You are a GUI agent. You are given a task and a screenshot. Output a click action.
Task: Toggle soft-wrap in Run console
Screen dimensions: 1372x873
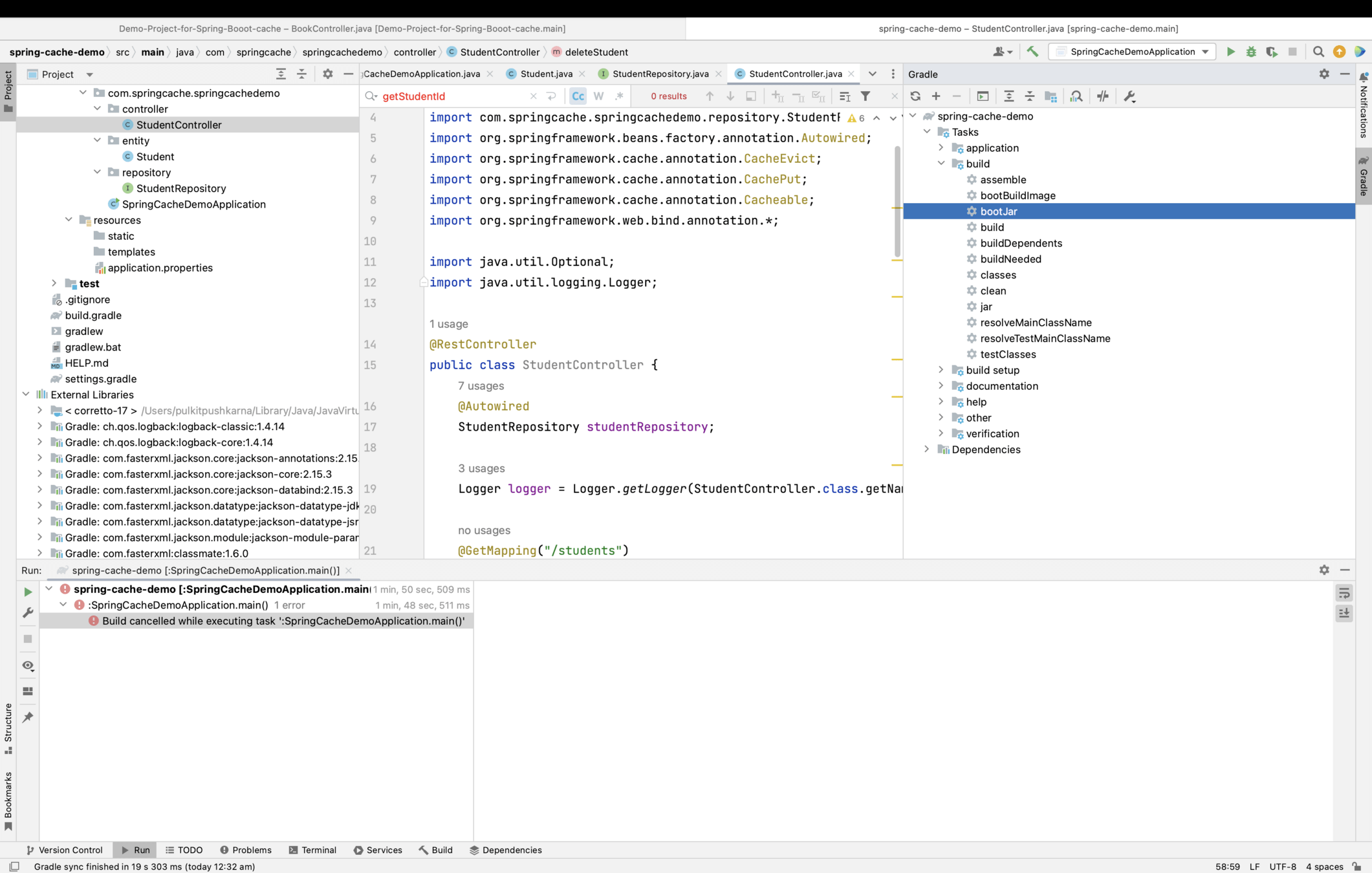(x=1344, y=593)
